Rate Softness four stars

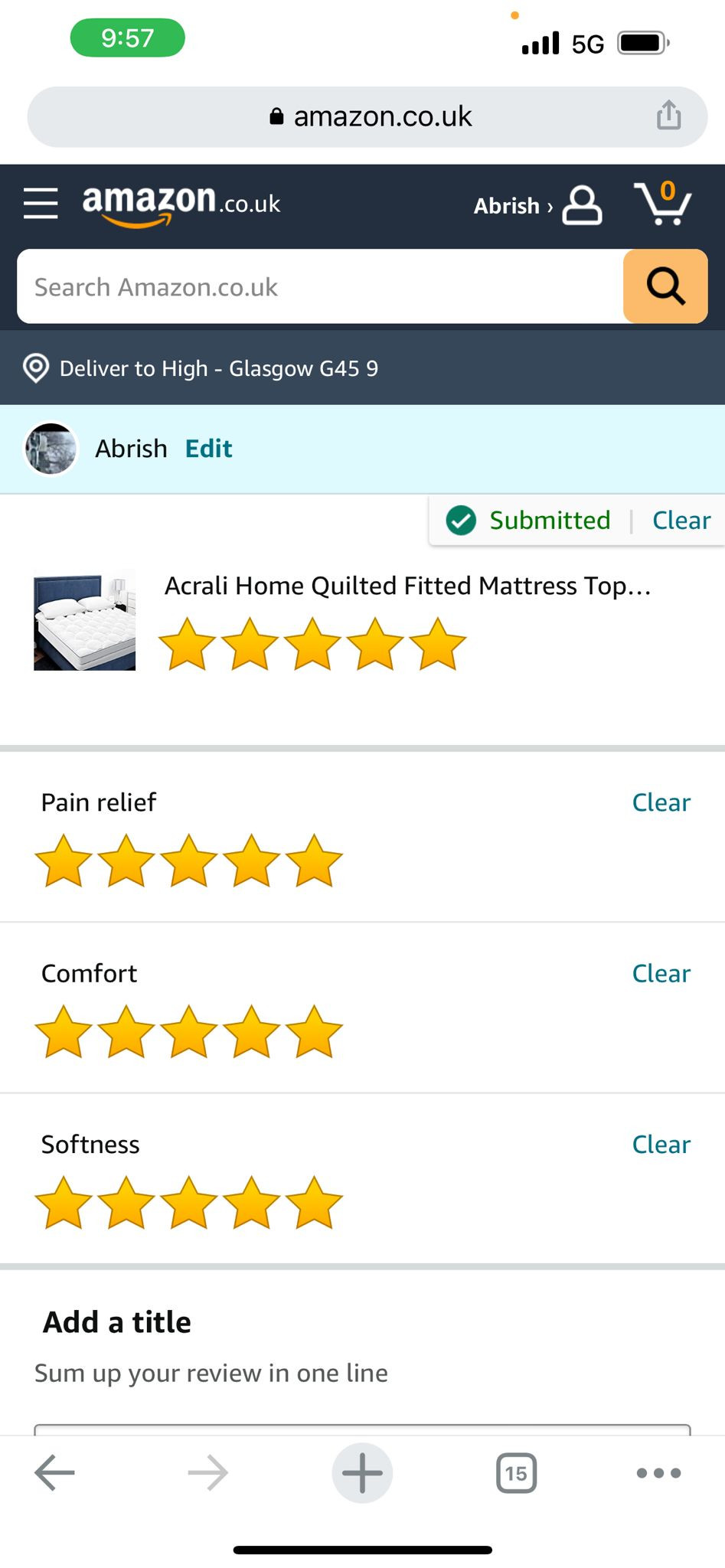pos(251,1203)
